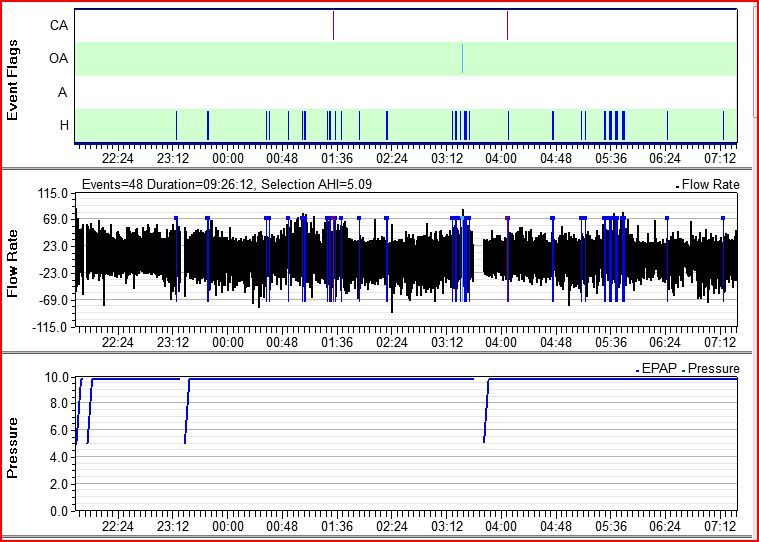Click the first H event flag near 23:12
Viewport: 759px width, 542px height.
tap(176, 125)
